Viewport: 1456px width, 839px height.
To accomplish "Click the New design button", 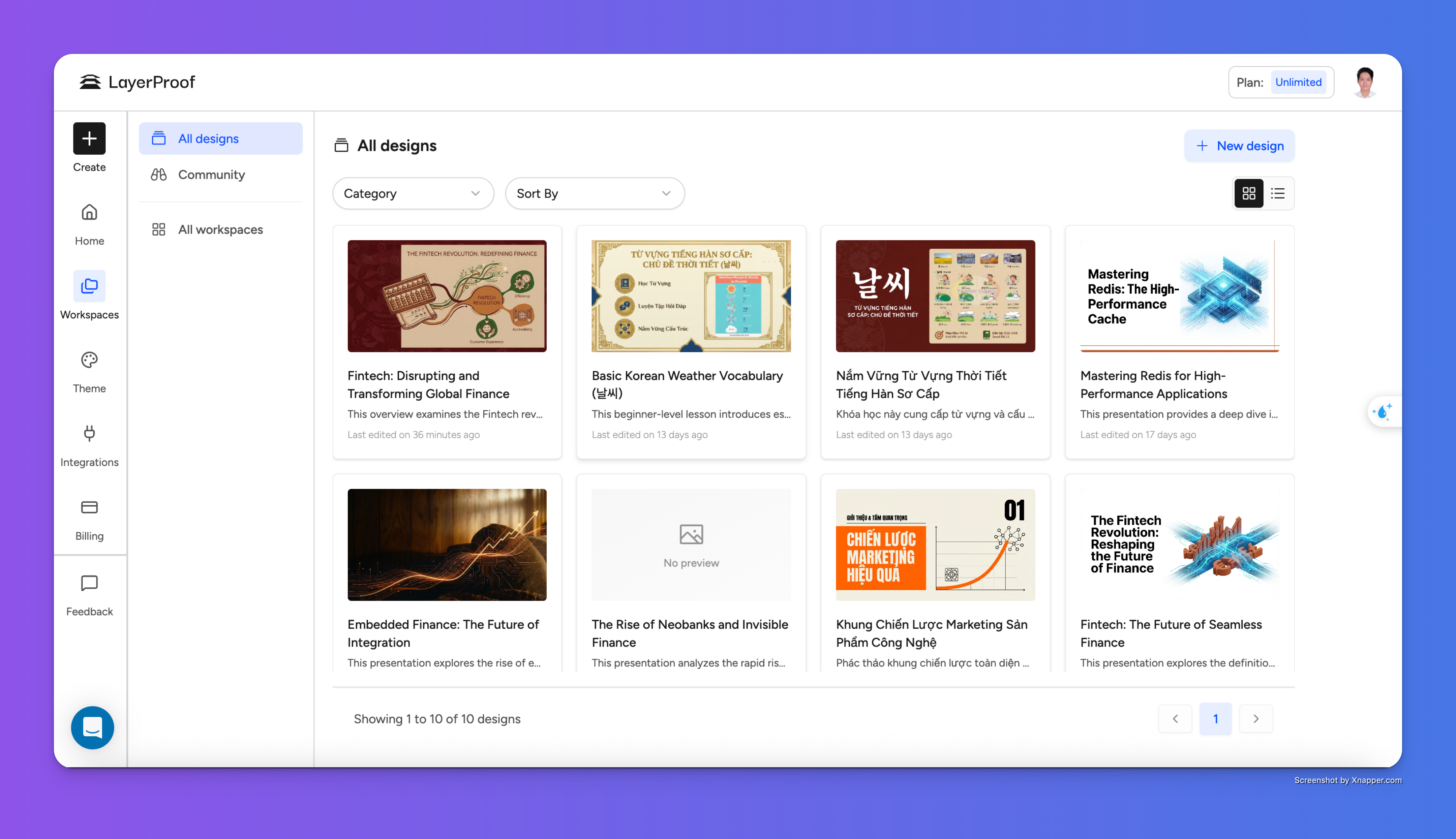I will click(1239, 146).
